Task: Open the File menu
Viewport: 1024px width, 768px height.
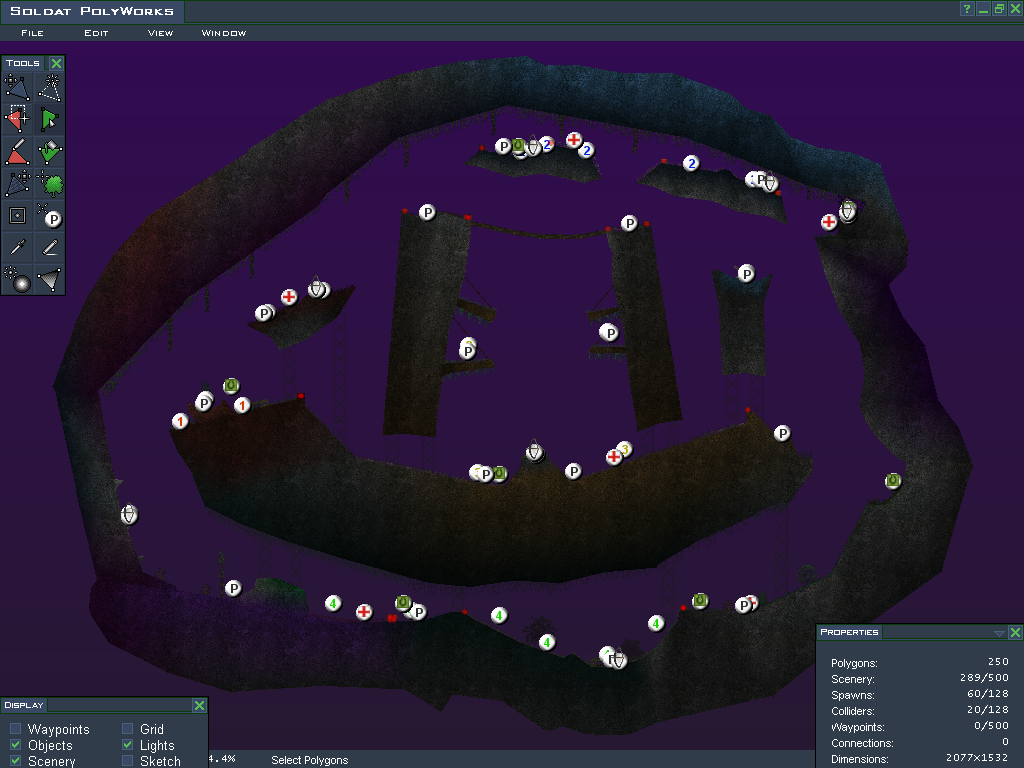Action: tap(32, 33)
